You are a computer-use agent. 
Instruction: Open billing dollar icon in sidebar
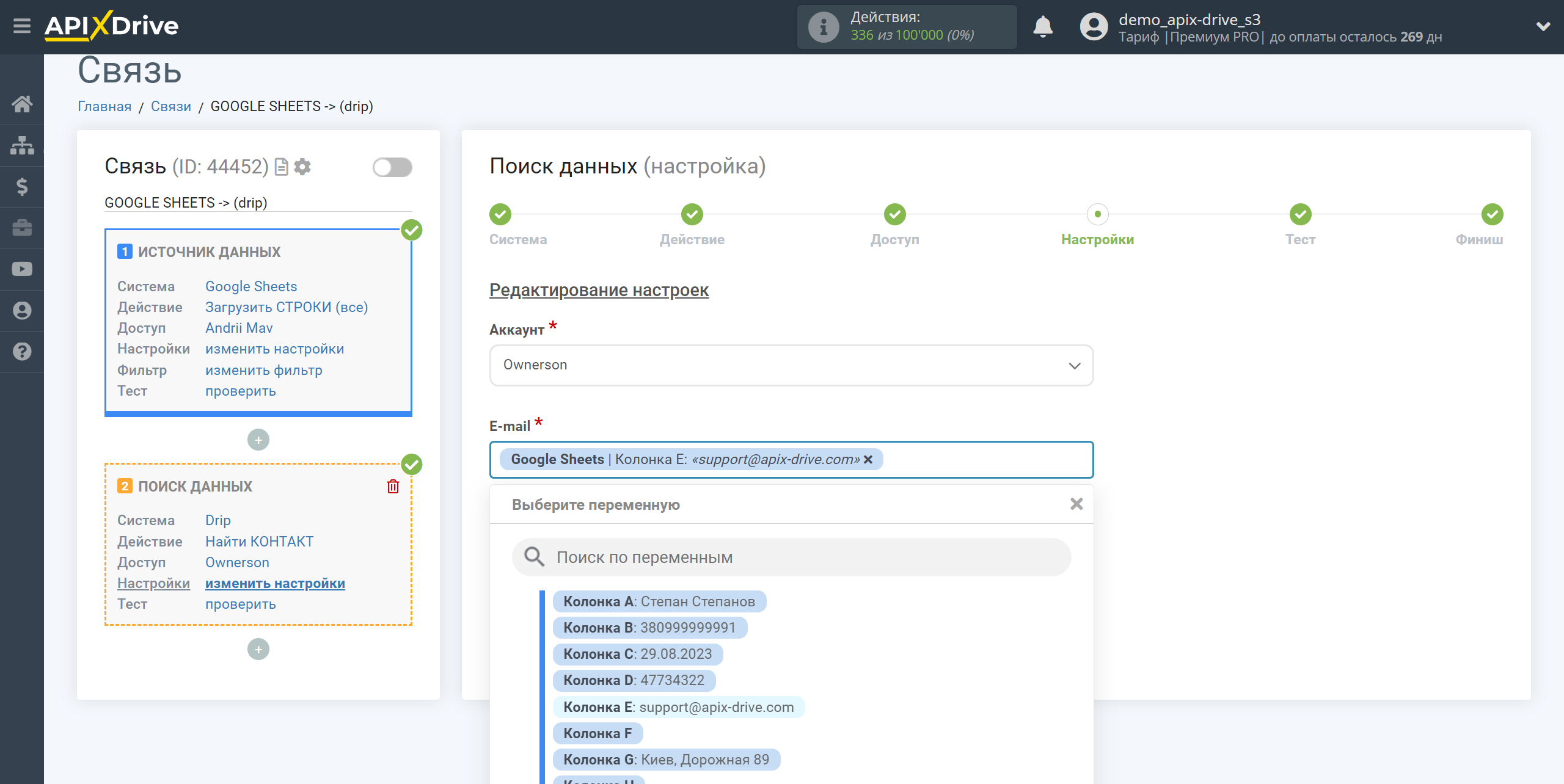point(22,186)
